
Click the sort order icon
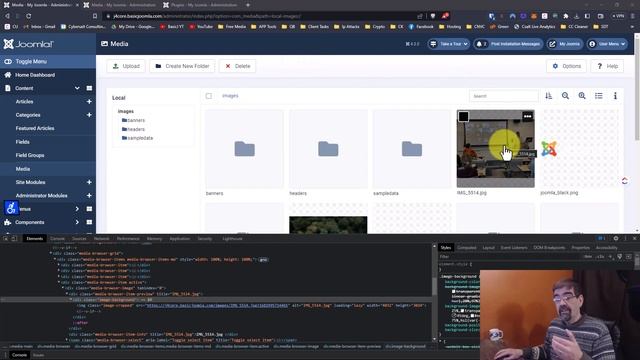[x=549, y=96]
